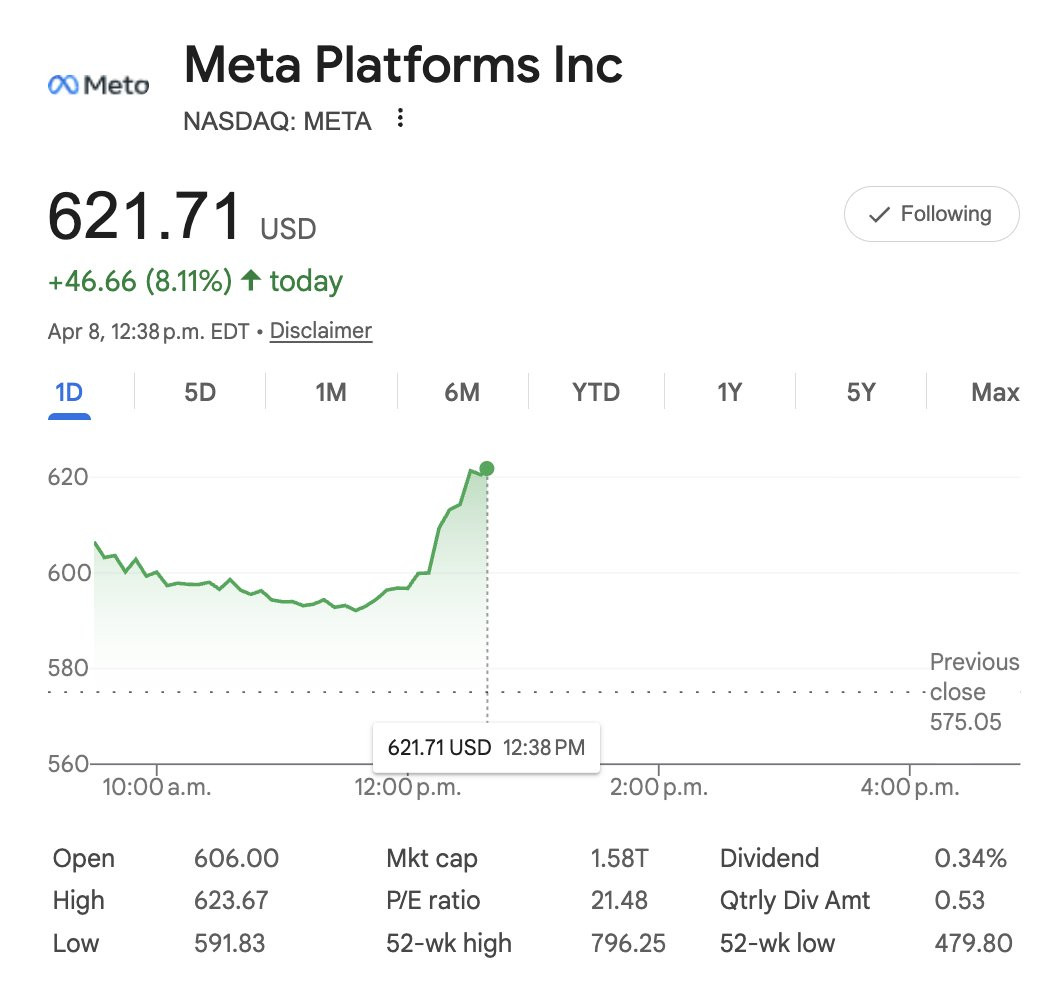Toggle the Following button off
Viewport: 1052px width, 1008px height.
point(931,214)
